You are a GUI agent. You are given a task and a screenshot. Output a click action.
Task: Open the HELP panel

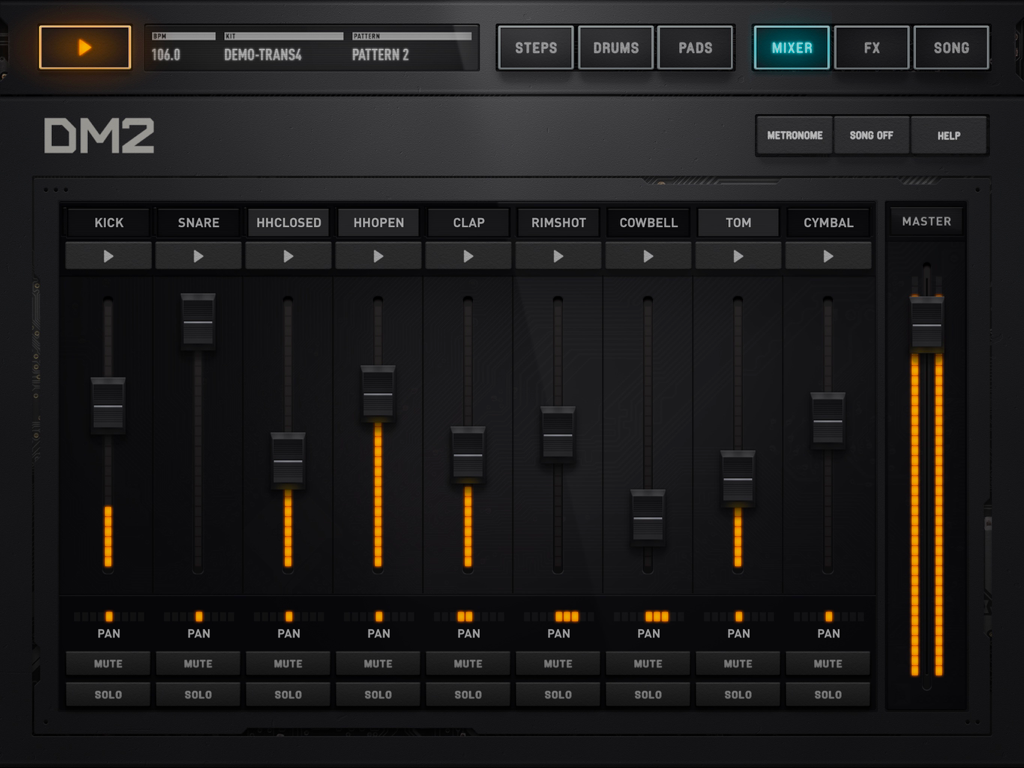click(x=948, y=134)
